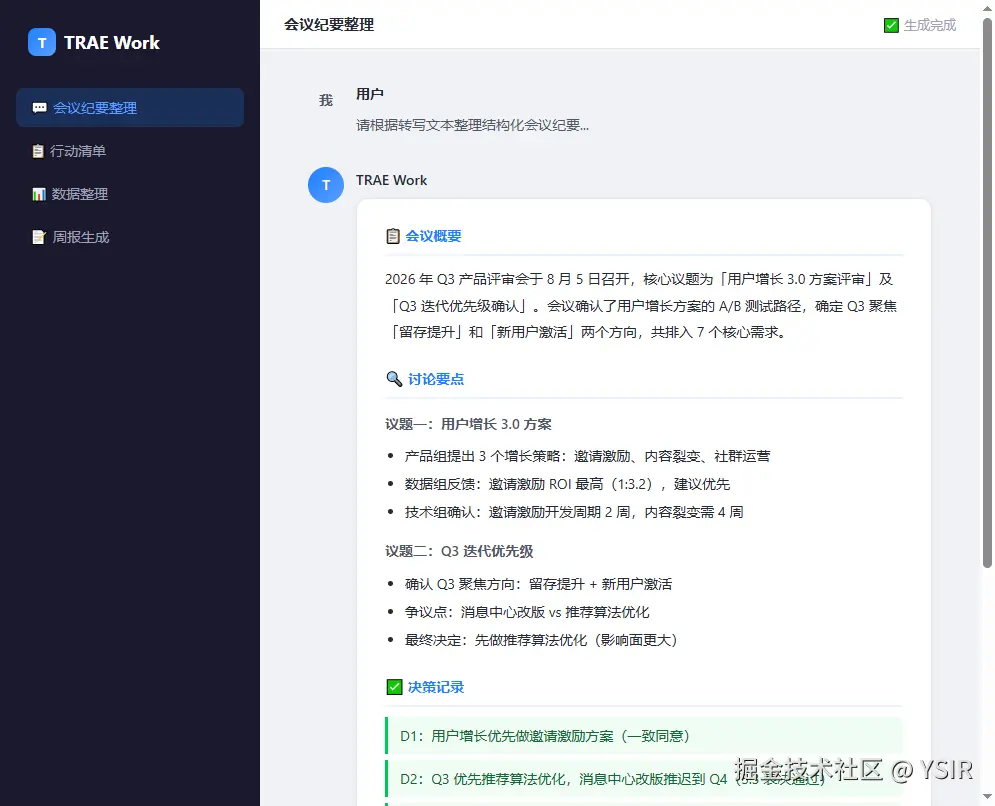Click the page title 会议纪要整理 in header
The width and height of the screenshot is (995, 806).
click(x=329, y=25)
